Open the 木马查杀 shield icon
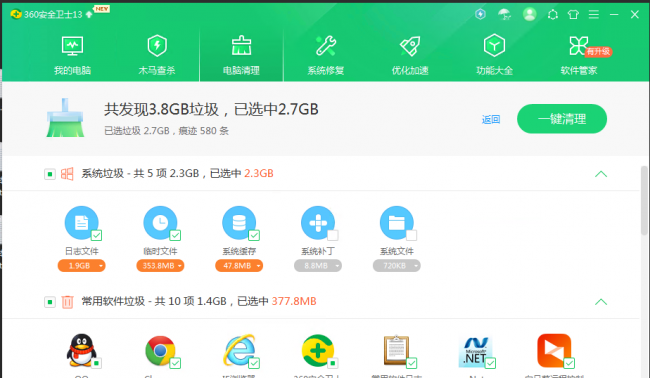The height and width of the screenshot is (378, 650). click(x=157, y=46)
